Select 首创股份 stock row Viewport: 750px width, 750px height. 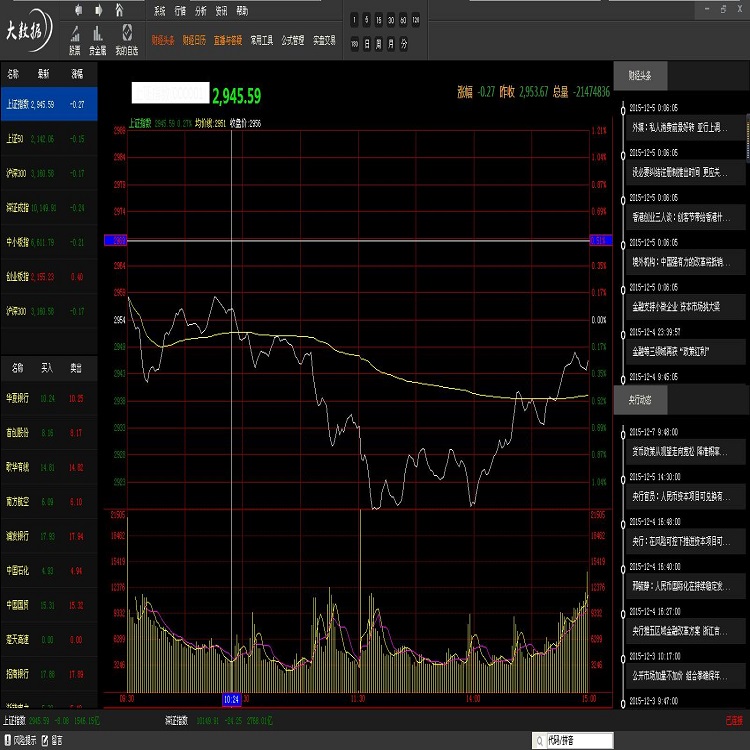click(x=49, y=432)
